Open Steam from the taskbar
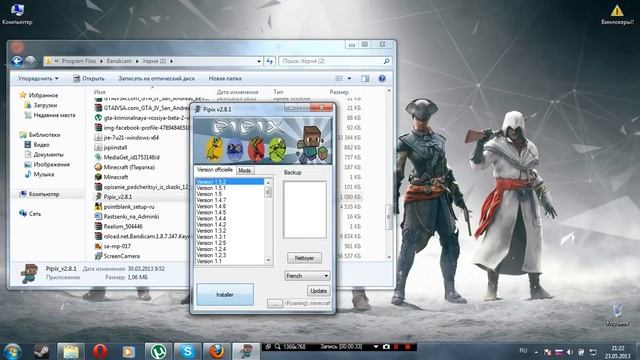Image resolution: width=640 pixels, height=360 pixels. tap(41, 351)
